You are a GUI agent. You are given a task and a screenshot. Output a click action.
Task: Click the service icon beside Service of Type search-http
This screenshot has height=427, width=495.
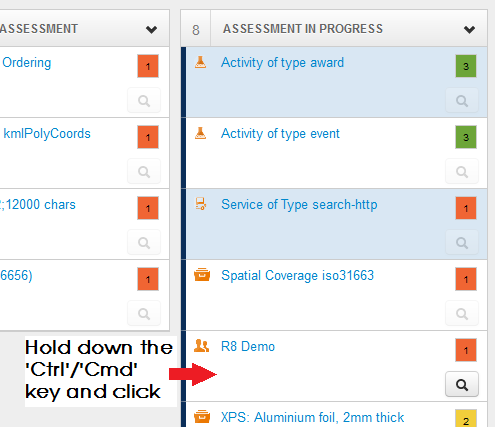[x=201, y=204]
